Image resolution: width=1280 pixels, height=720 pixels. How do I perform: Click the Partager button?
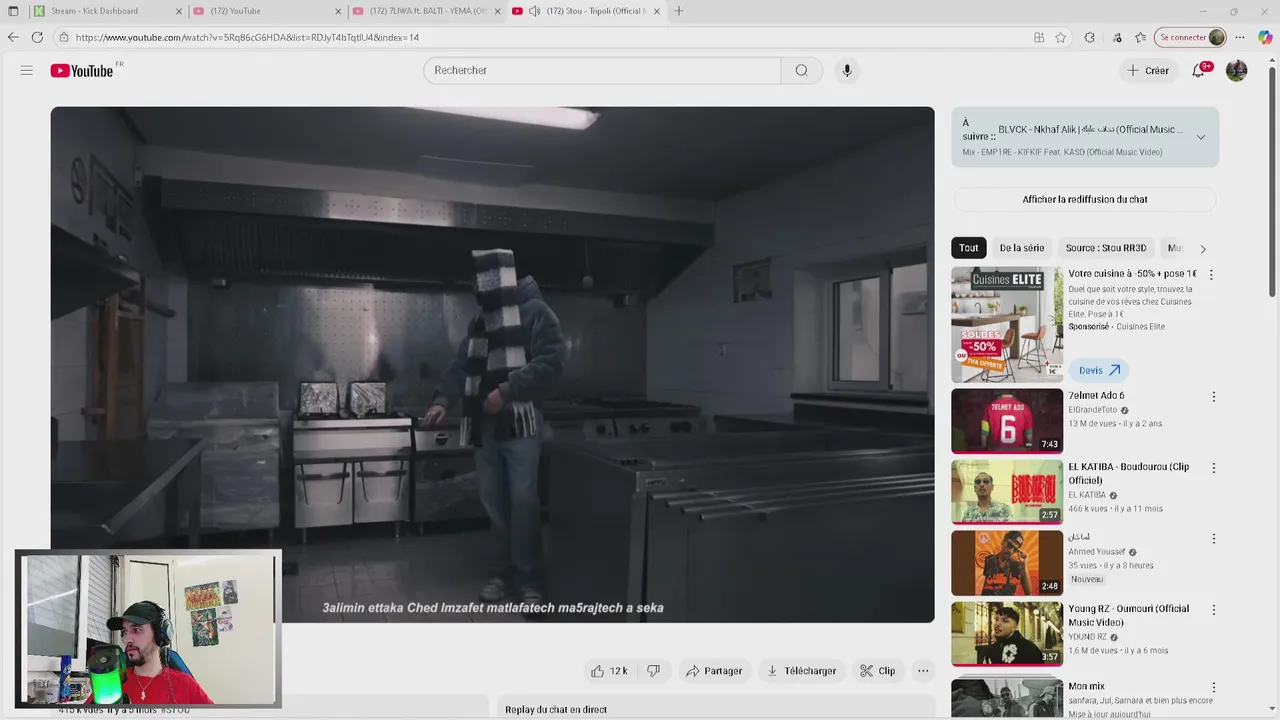pyautogui.click(x=714, y=671)
